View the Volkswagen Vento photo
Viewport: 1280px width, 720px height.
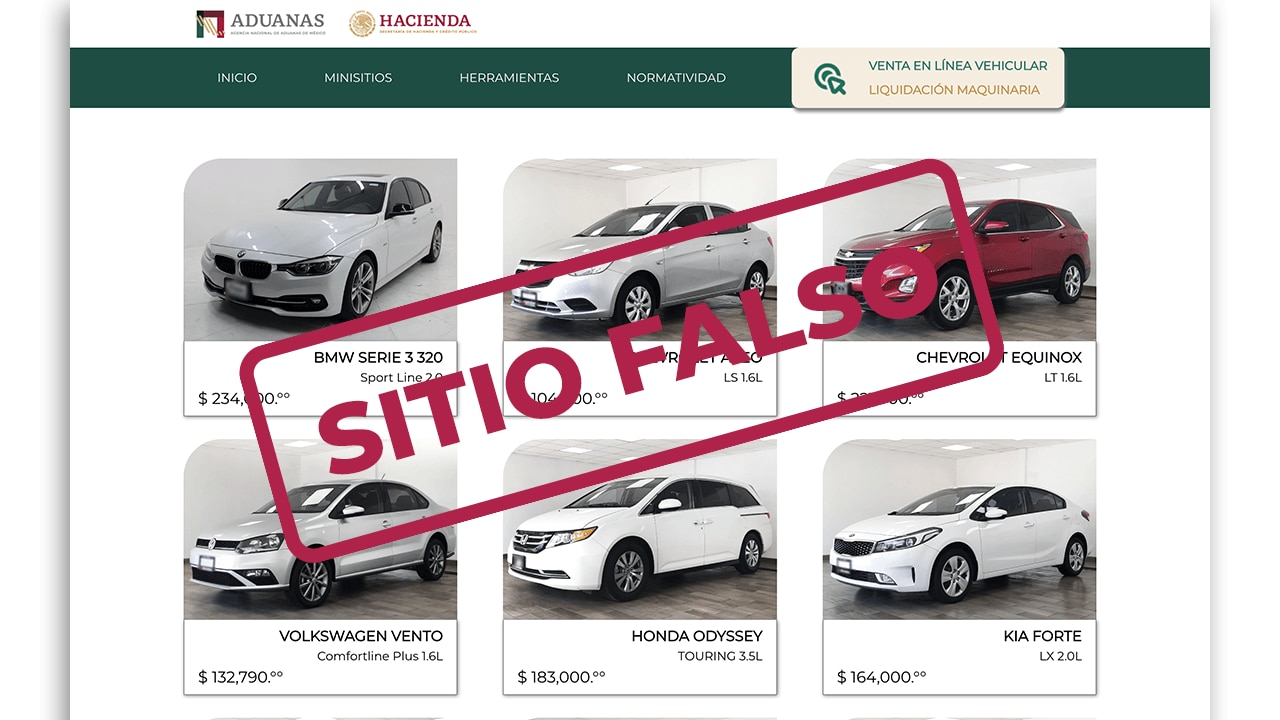pos(320,530)
